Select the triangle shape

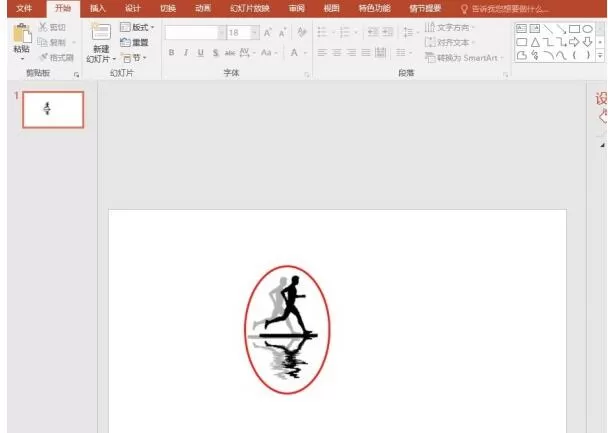[535, 42]
